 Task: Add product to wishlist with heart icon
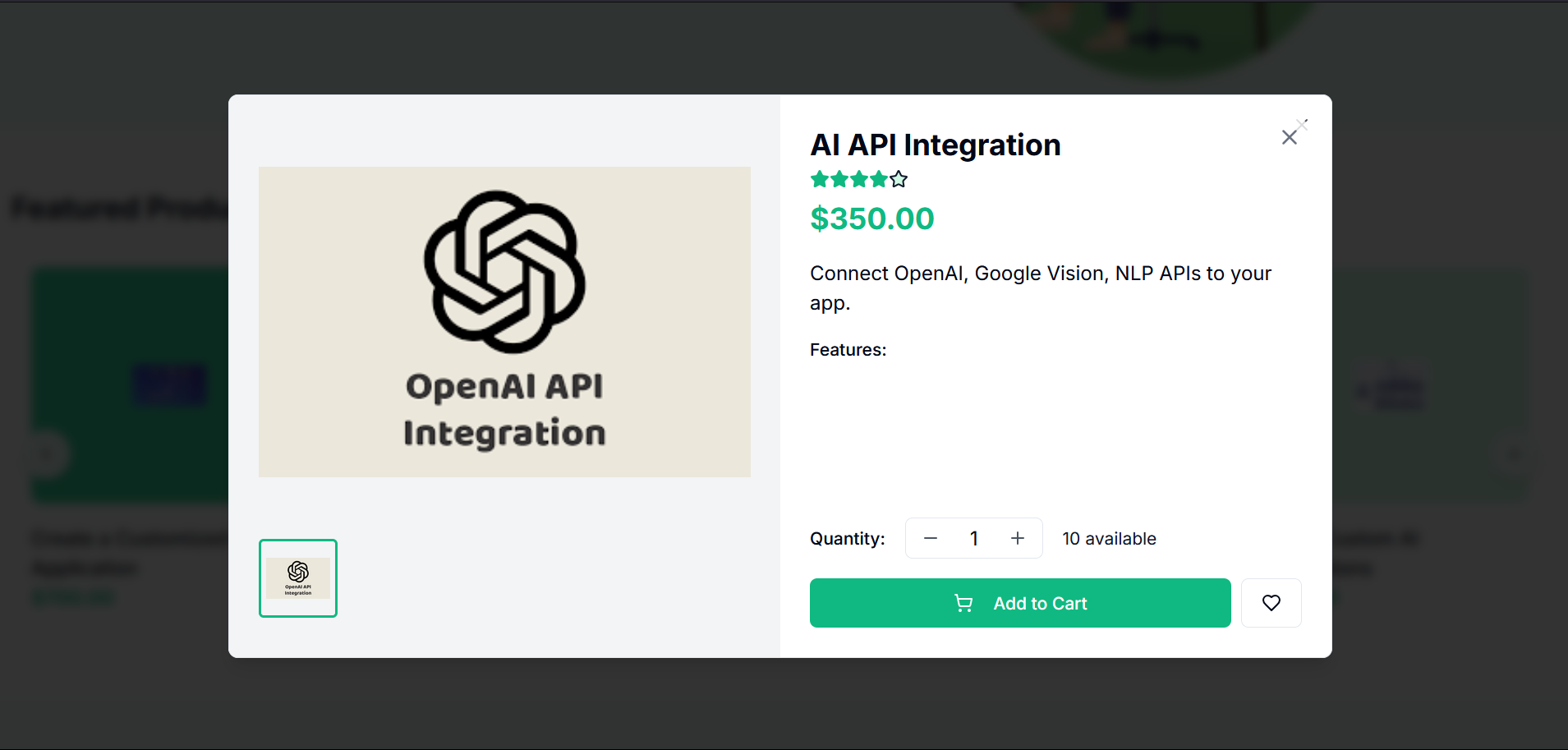click(x=1271, y=603)
